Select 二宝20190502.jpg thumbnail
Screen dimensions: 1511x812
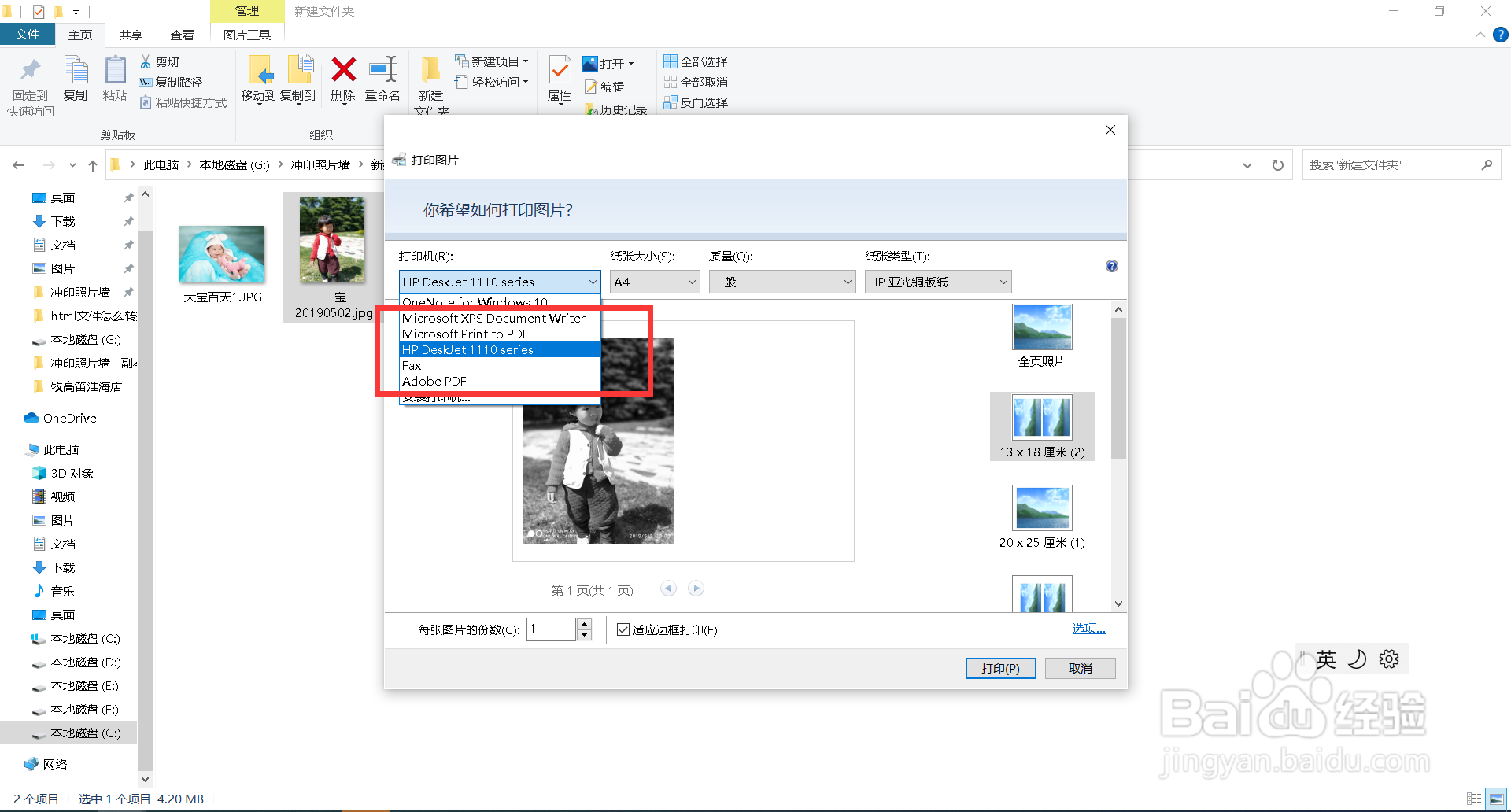click(331, 240)
